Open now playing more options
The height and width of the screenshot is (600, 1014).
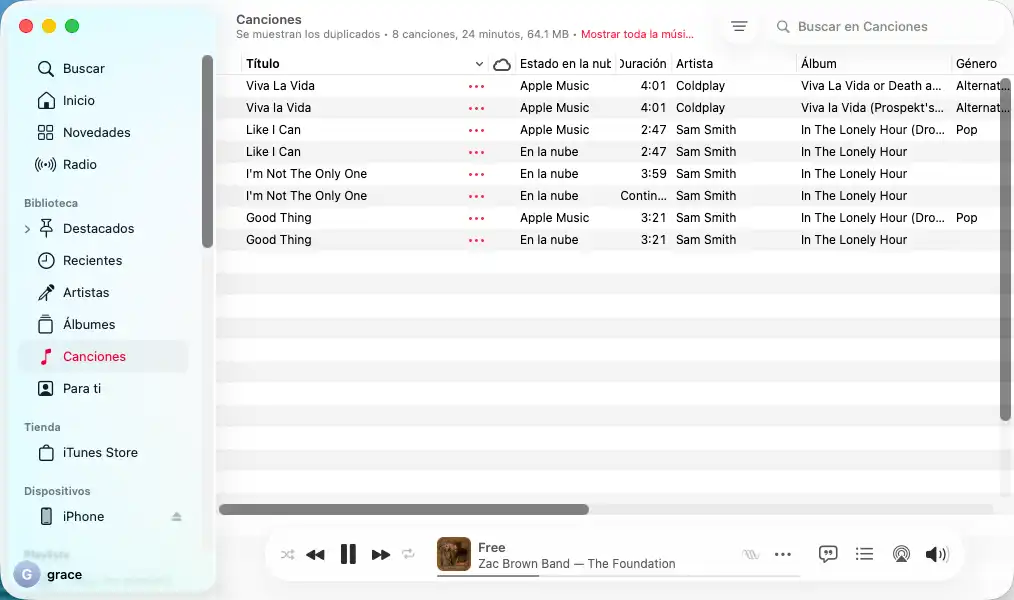pos(782,554)
